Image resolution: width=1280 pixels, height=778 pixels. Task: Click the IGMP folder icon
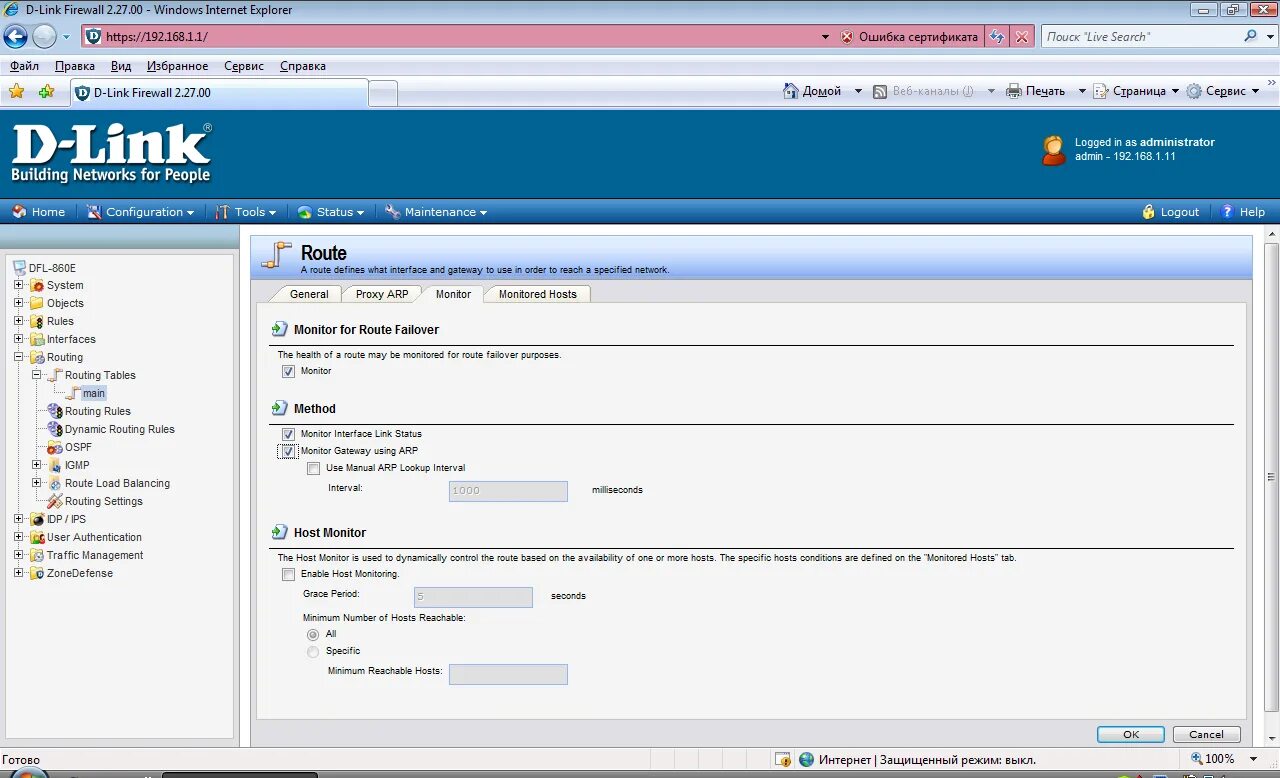[x=55, y=465]
